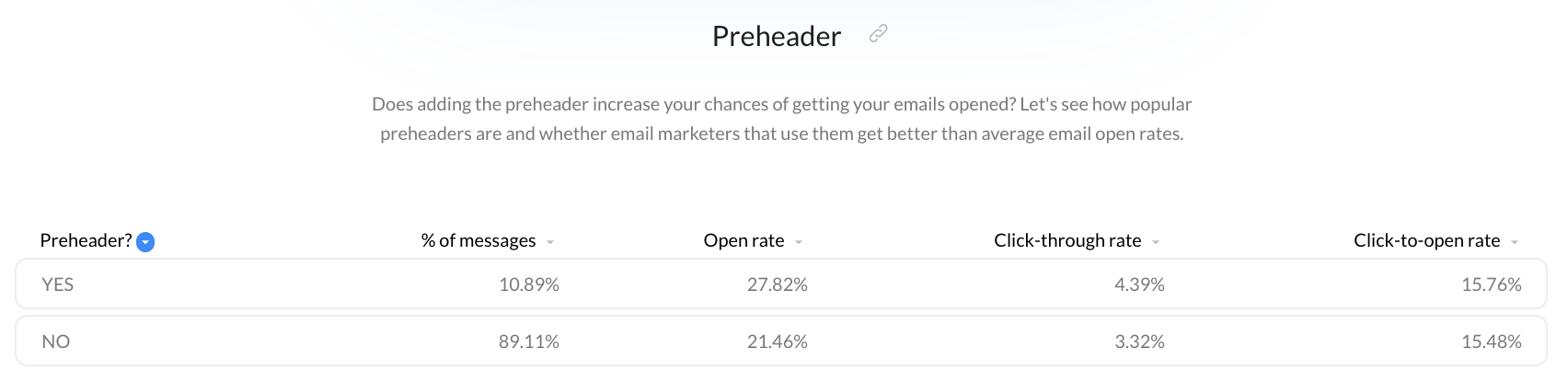
Task: Click the 10.89% messages value
Action: 529,284
